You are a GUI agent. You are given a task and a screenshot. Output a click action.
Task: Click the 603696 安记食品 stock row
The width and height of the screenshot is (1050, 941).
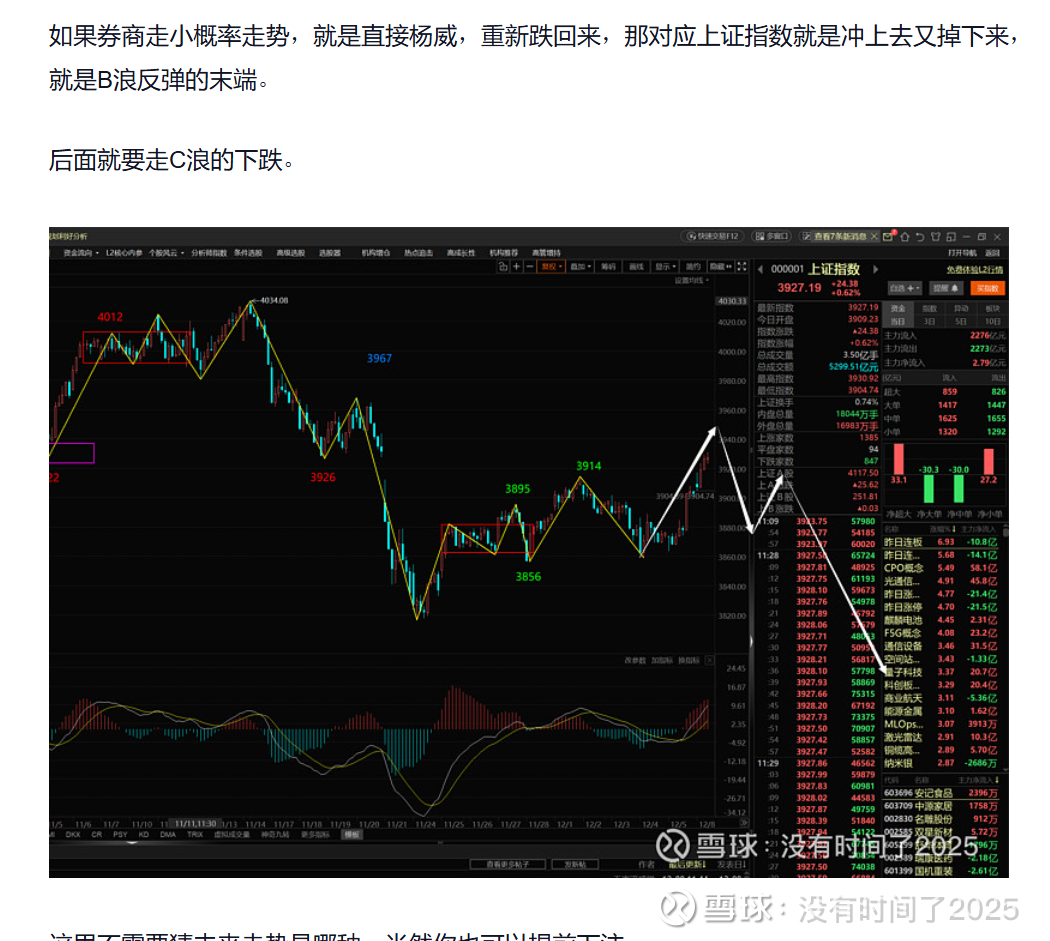[x=942, y=793]
